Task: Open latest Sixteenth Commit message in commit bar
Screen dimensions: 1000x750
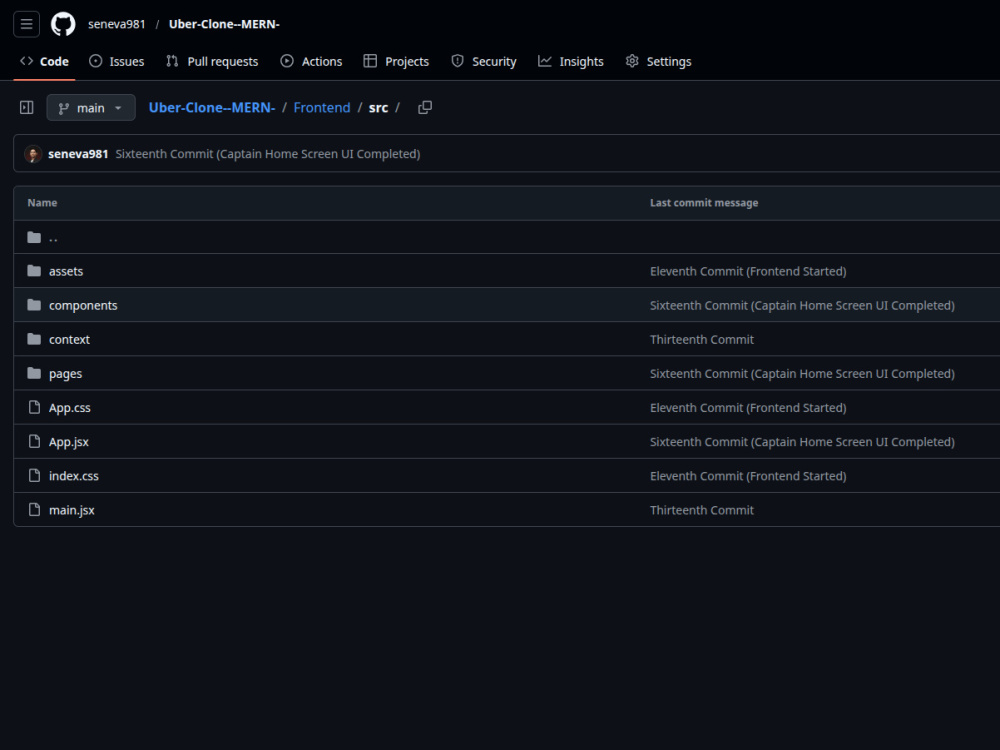Action: (x=268, y=154)
